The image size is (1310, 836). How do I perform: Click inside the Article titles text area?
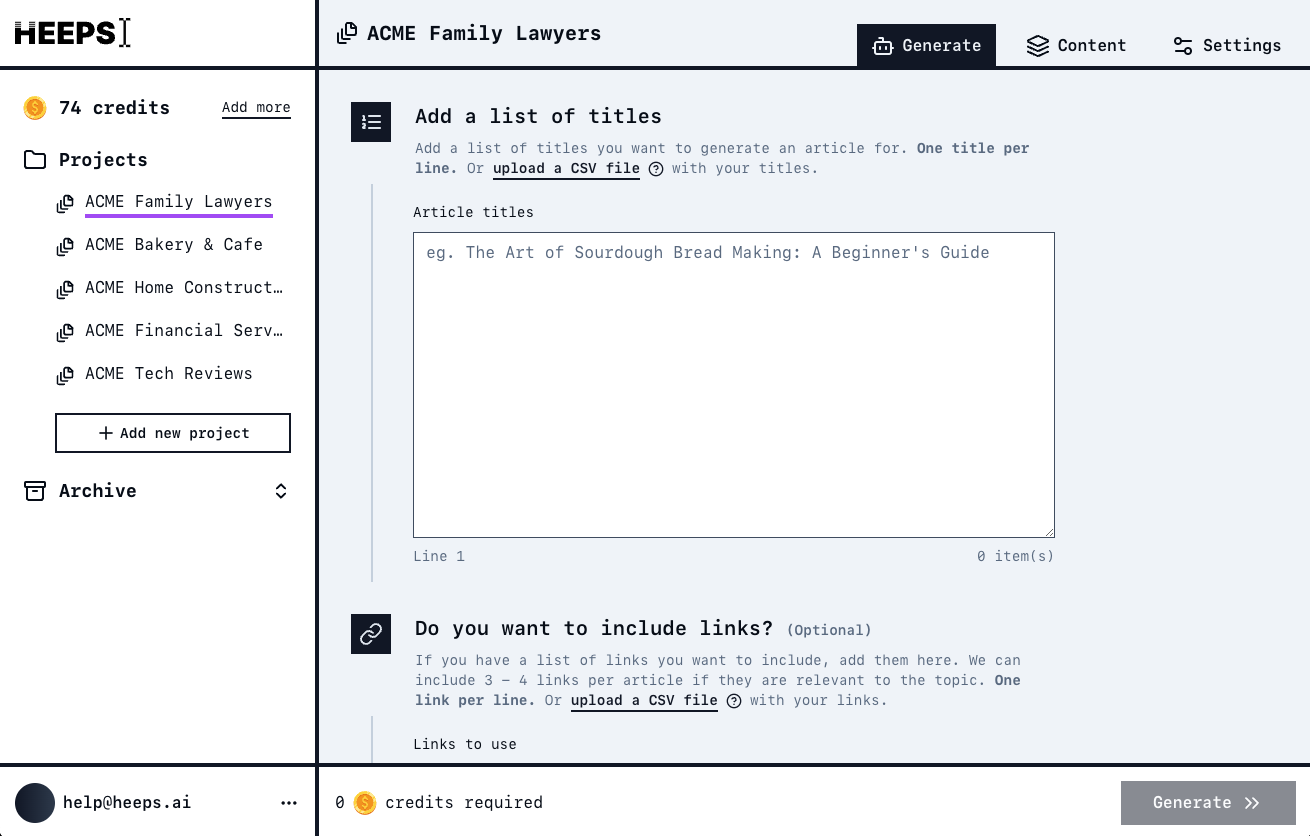tap(733, 385)
